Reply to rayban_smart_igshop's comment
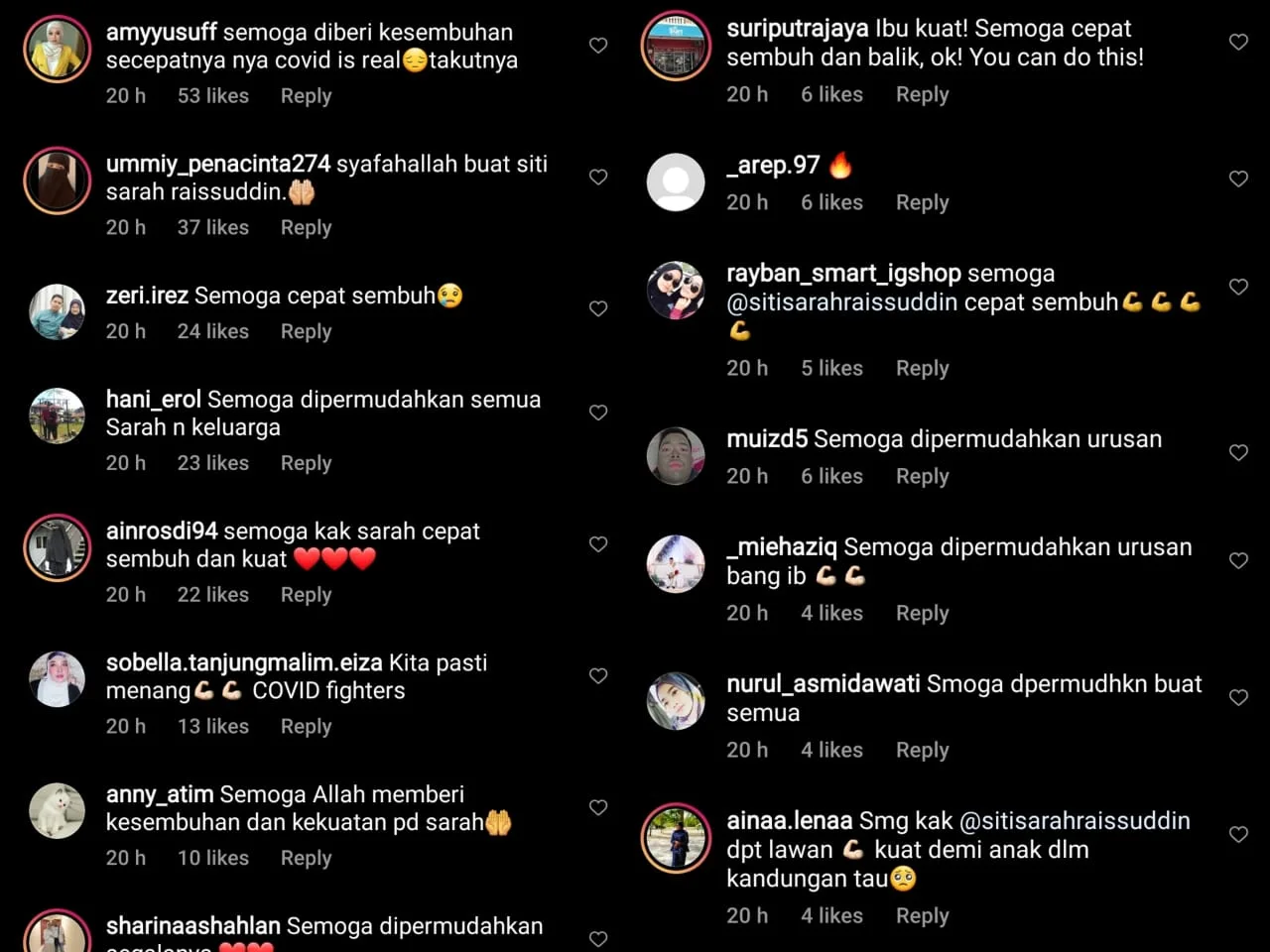1270x952 pixels. tap(922, 368)
